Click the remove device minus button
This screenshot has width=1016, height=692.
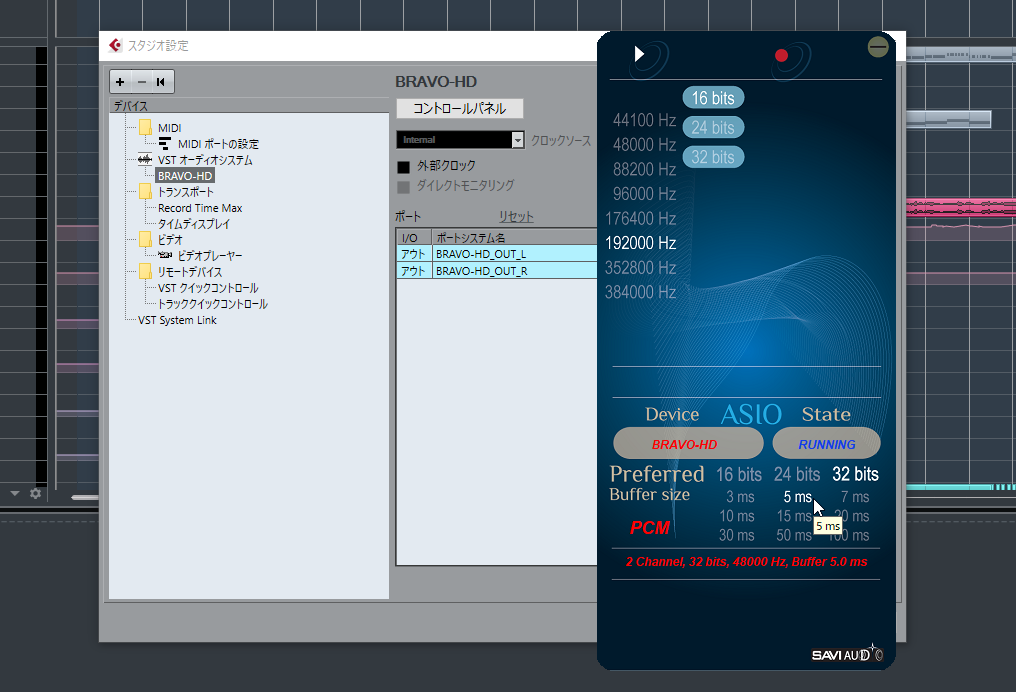coord(141,82)
